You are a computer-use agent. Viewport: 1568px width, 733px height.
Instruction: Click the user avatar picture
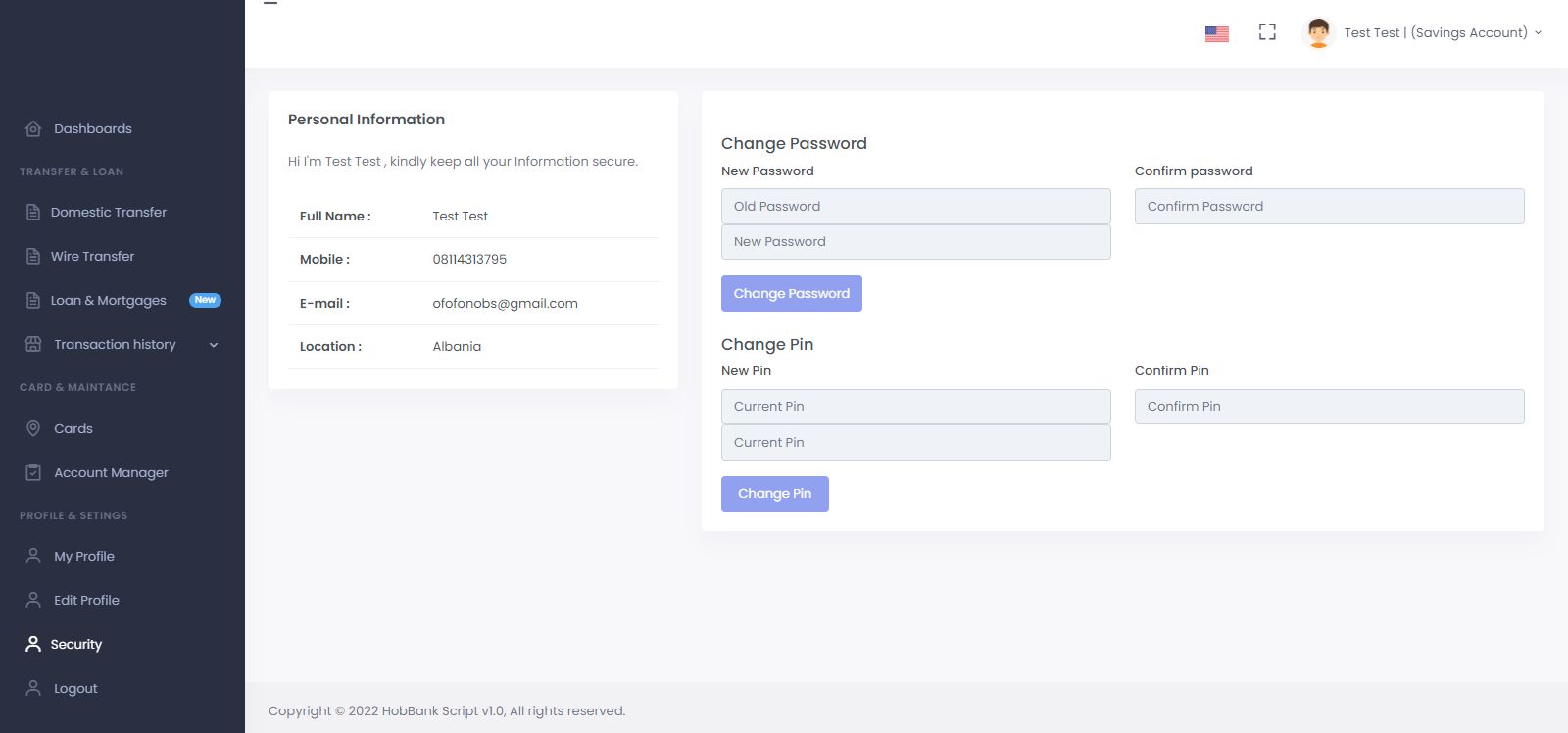tap(1318, 32)
